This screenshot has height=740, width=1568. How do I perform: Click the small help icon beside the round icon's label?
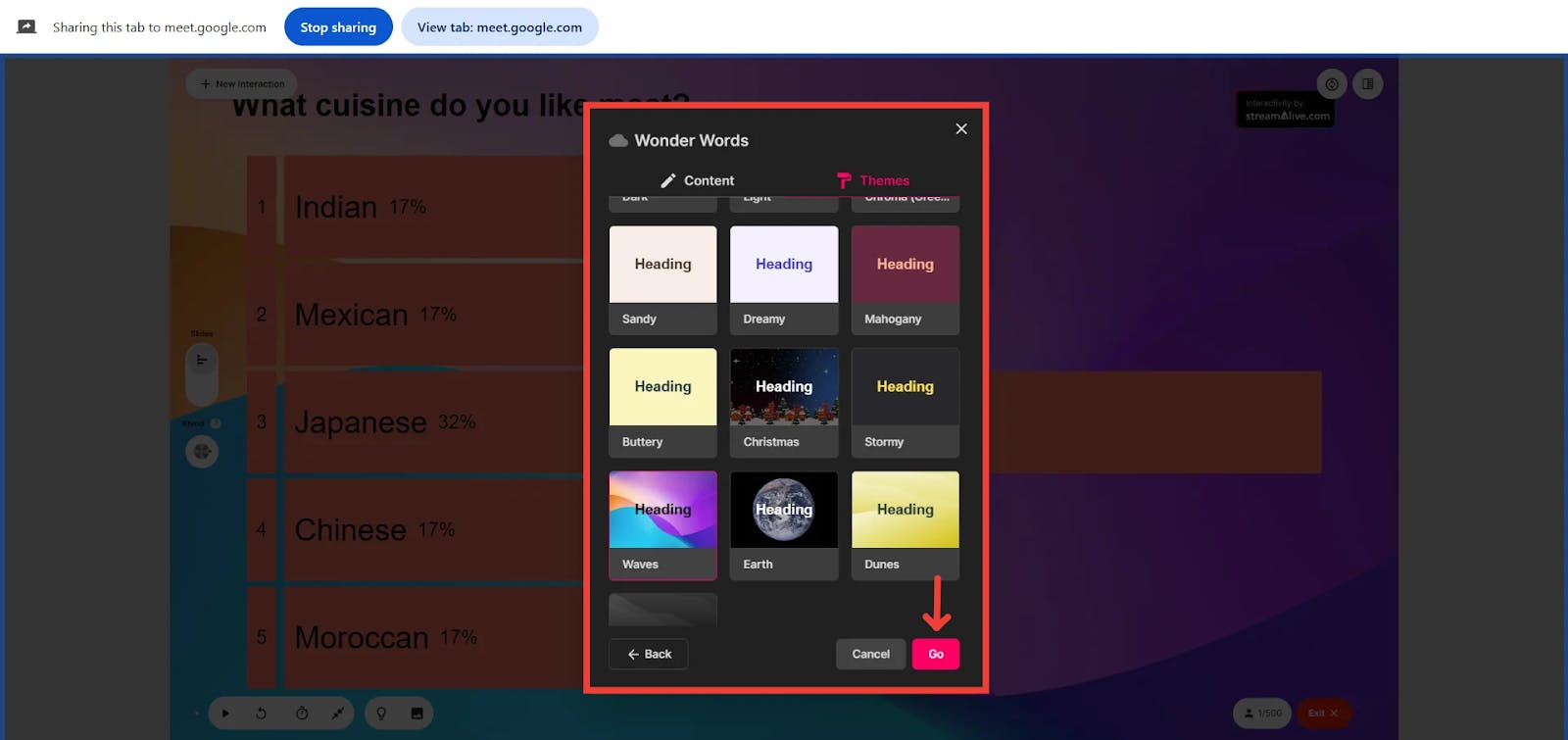(x=216, y=423)
